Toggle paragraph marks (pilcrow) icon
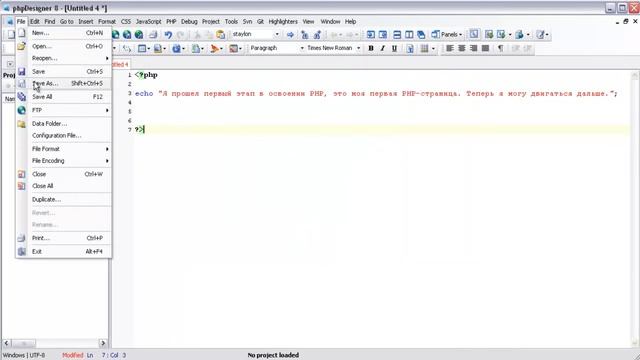 (500, 48)
